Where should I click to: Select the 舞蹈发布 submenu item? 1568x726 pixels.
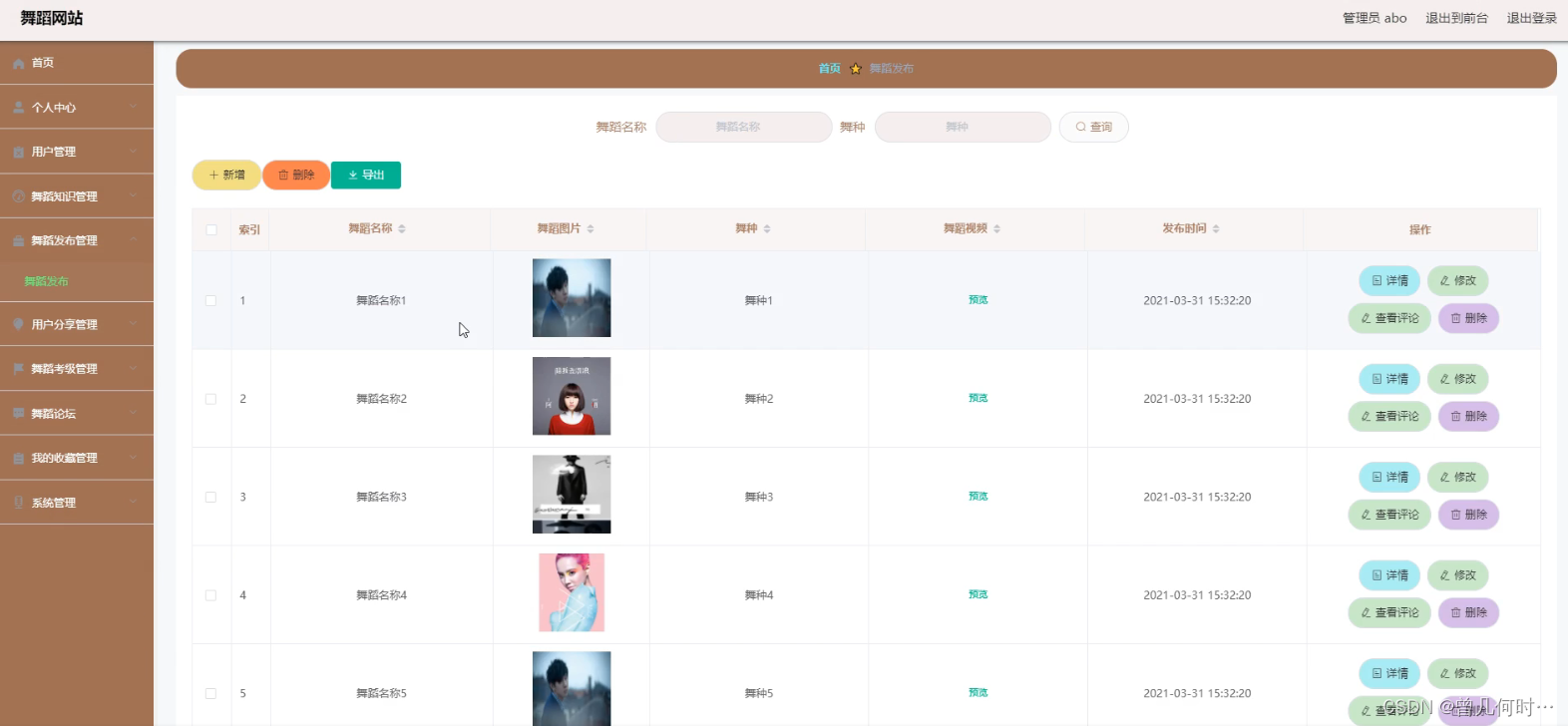pyautogui.click(x=77, y=281)
